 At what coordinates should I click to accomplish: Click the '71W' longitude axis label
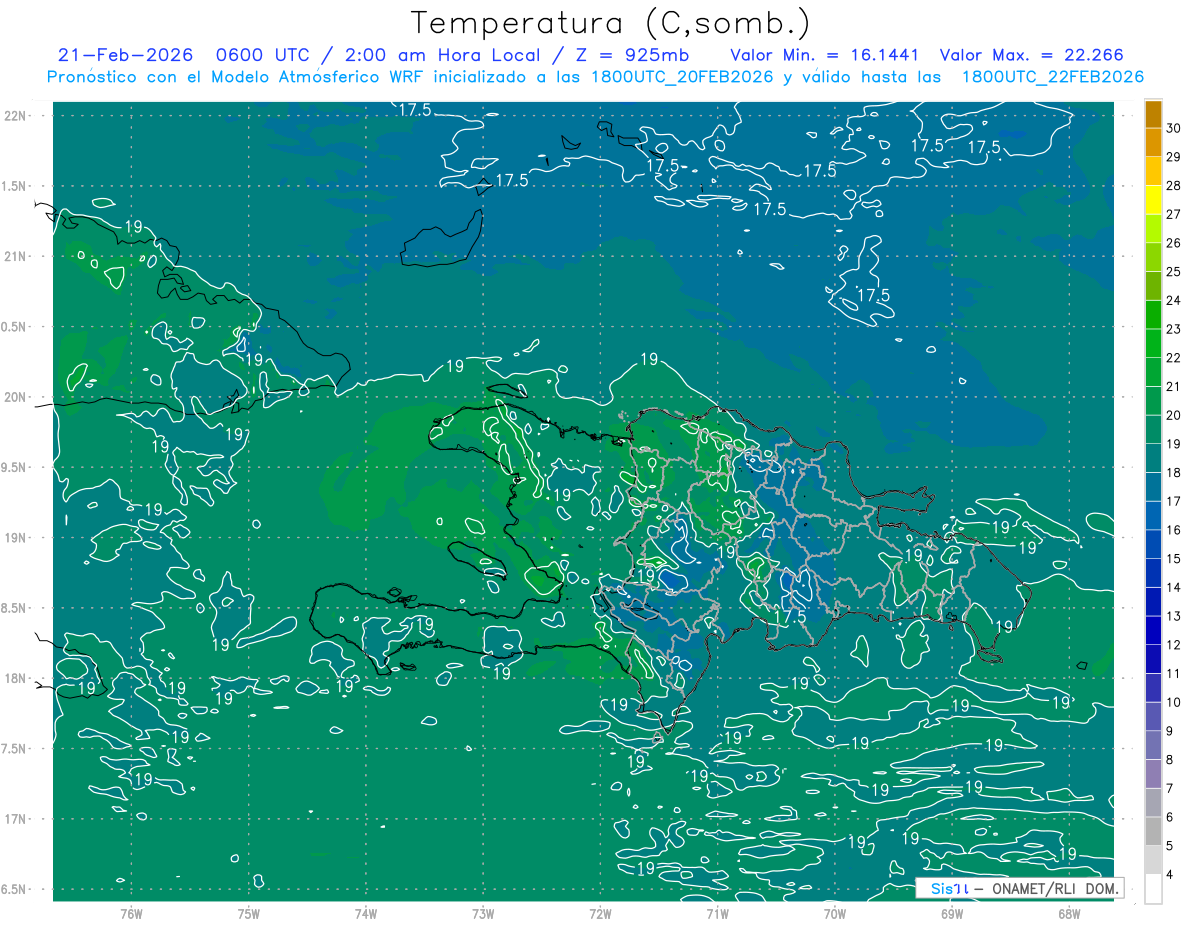(717, 914)
